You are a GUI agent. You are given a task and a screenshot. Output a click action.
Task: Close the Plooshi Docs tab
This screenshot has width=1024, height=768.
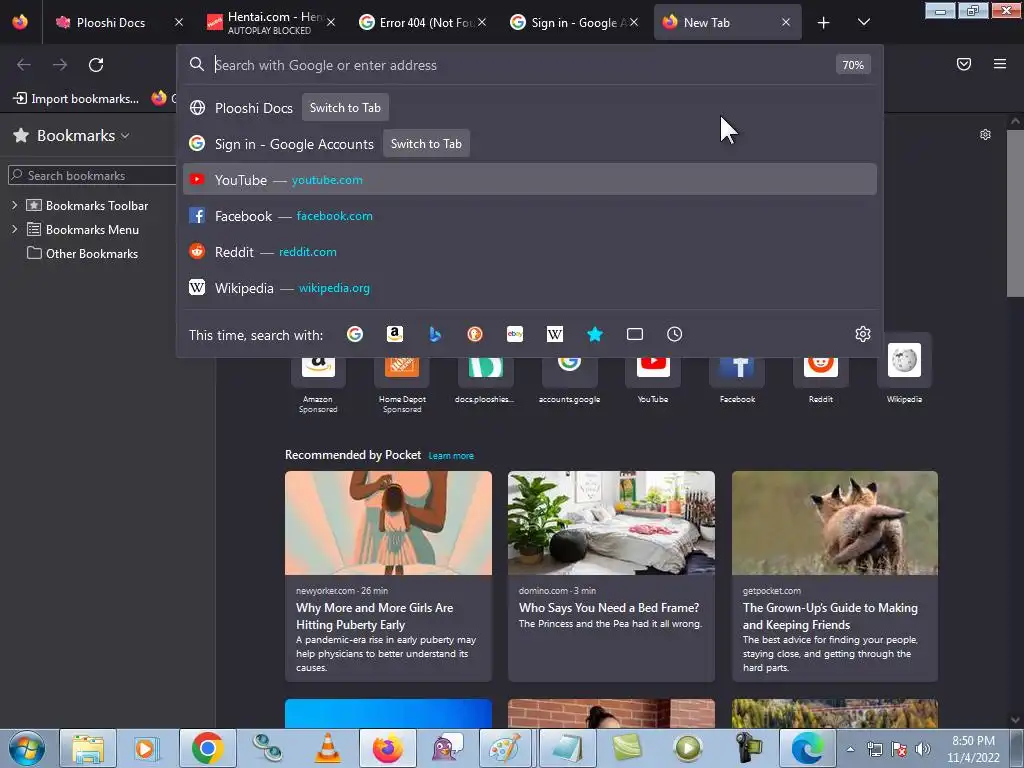179,23
